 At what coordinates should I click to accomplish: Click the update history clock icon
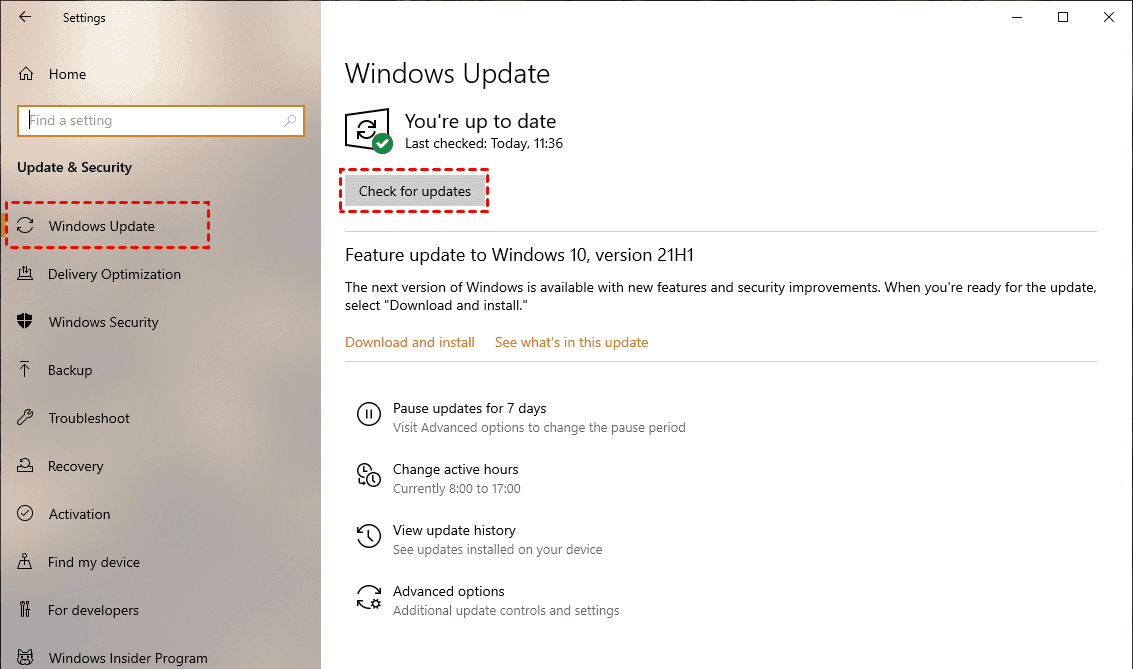click(368, 536)
